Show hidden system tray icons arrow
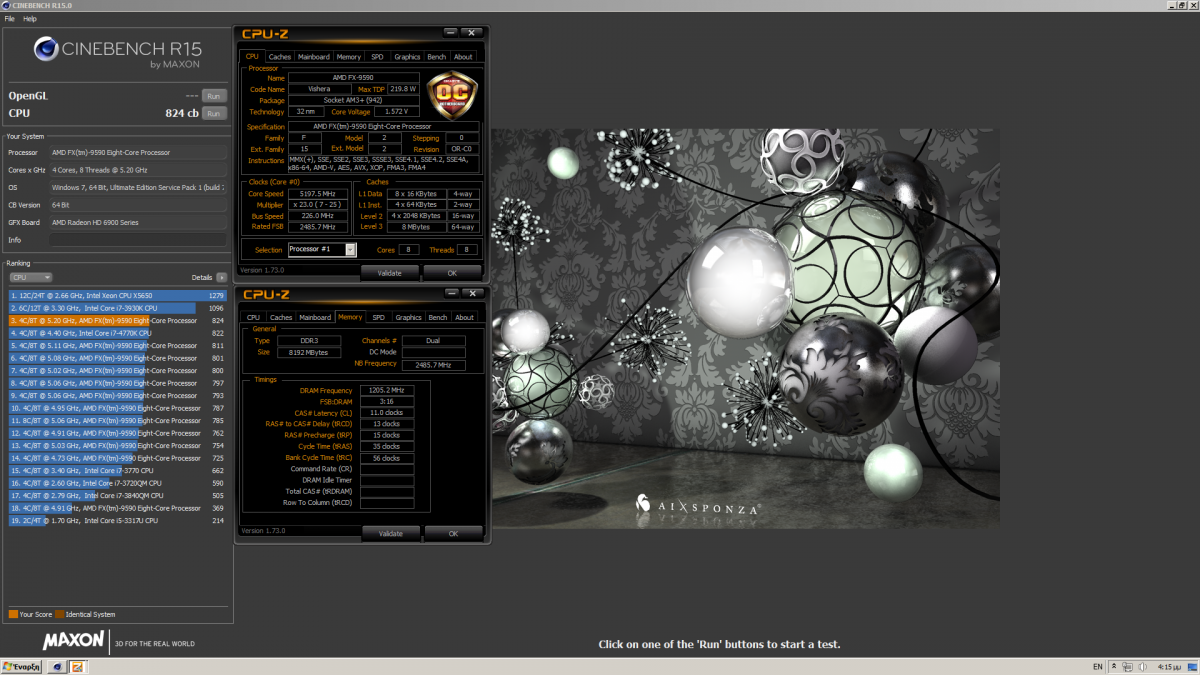Viewport: 1200px width, 675px height. [1113, 667]
